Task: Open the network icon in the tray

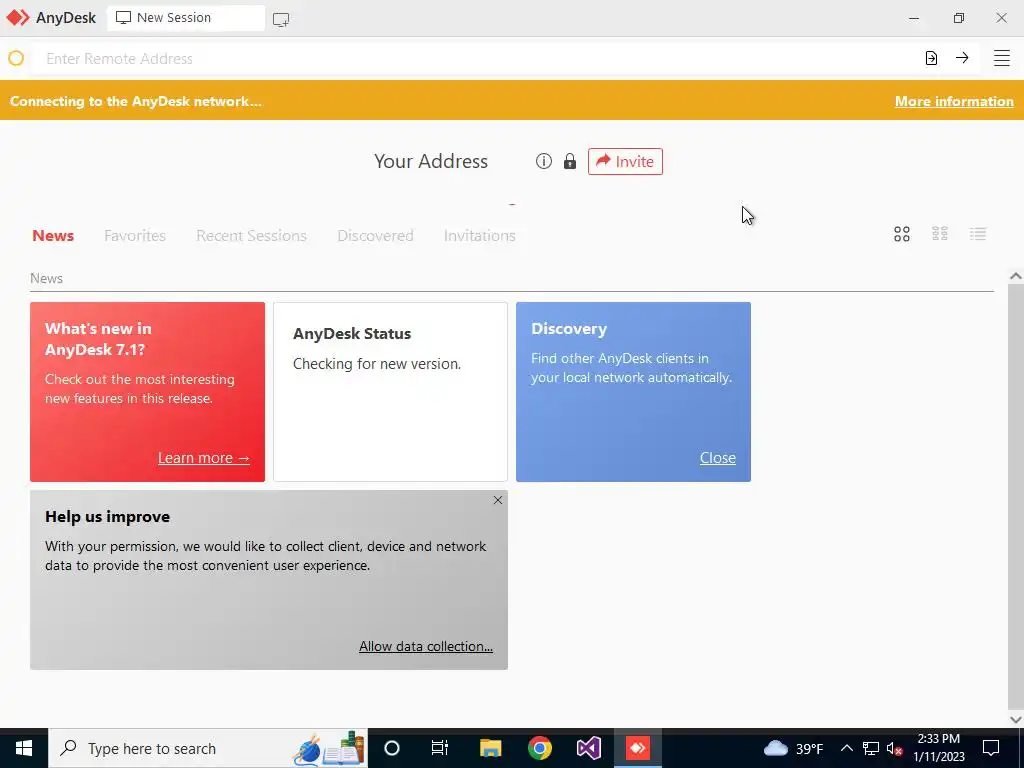Action: pos(871,748)
